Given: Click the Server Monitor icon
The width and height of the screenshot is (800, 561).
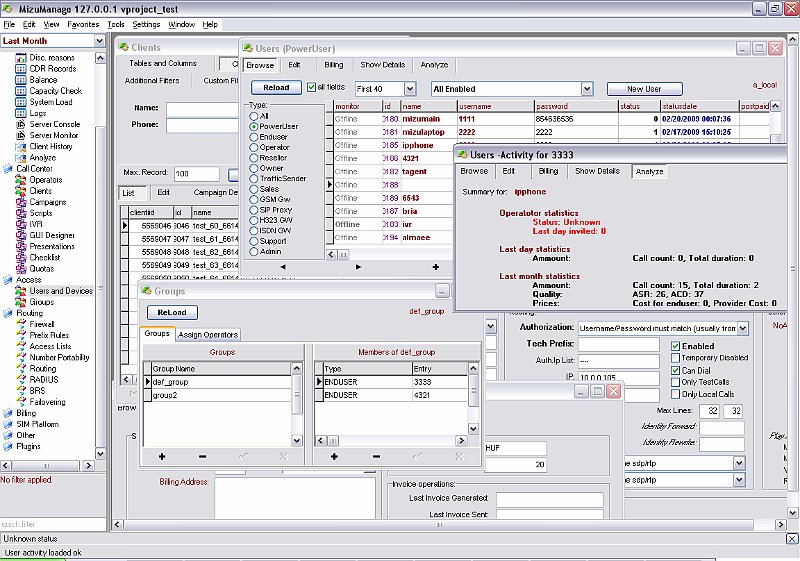Looking at the screenshot, I should pyautogui.click(x=20, y=136).
